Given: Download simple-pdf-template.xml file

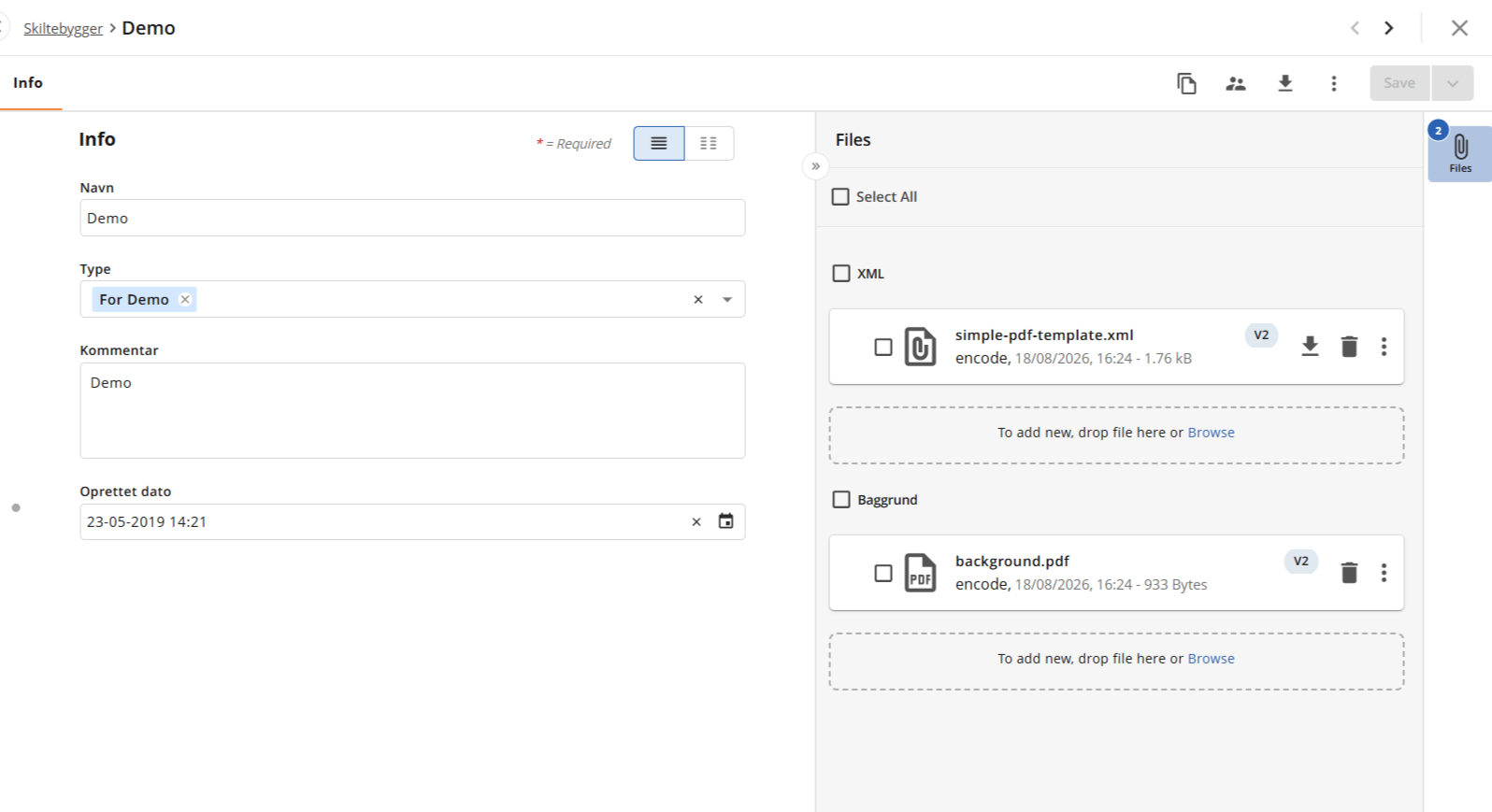Looking at the screenshot, I should tap(1310, 347).
